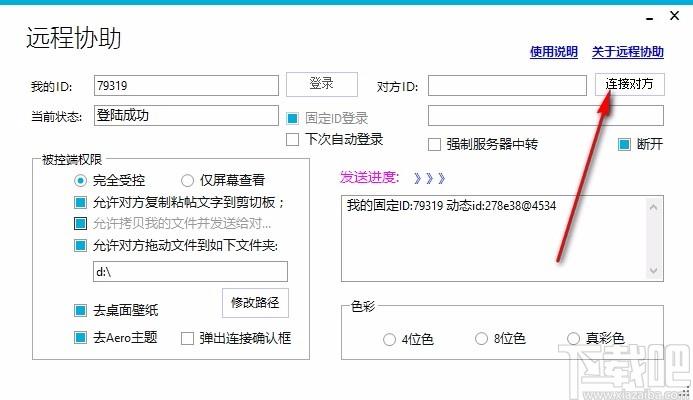The image size is (693, 400).
Task: Focus the 我的ID input field
Action: click(x=187, y=85)
